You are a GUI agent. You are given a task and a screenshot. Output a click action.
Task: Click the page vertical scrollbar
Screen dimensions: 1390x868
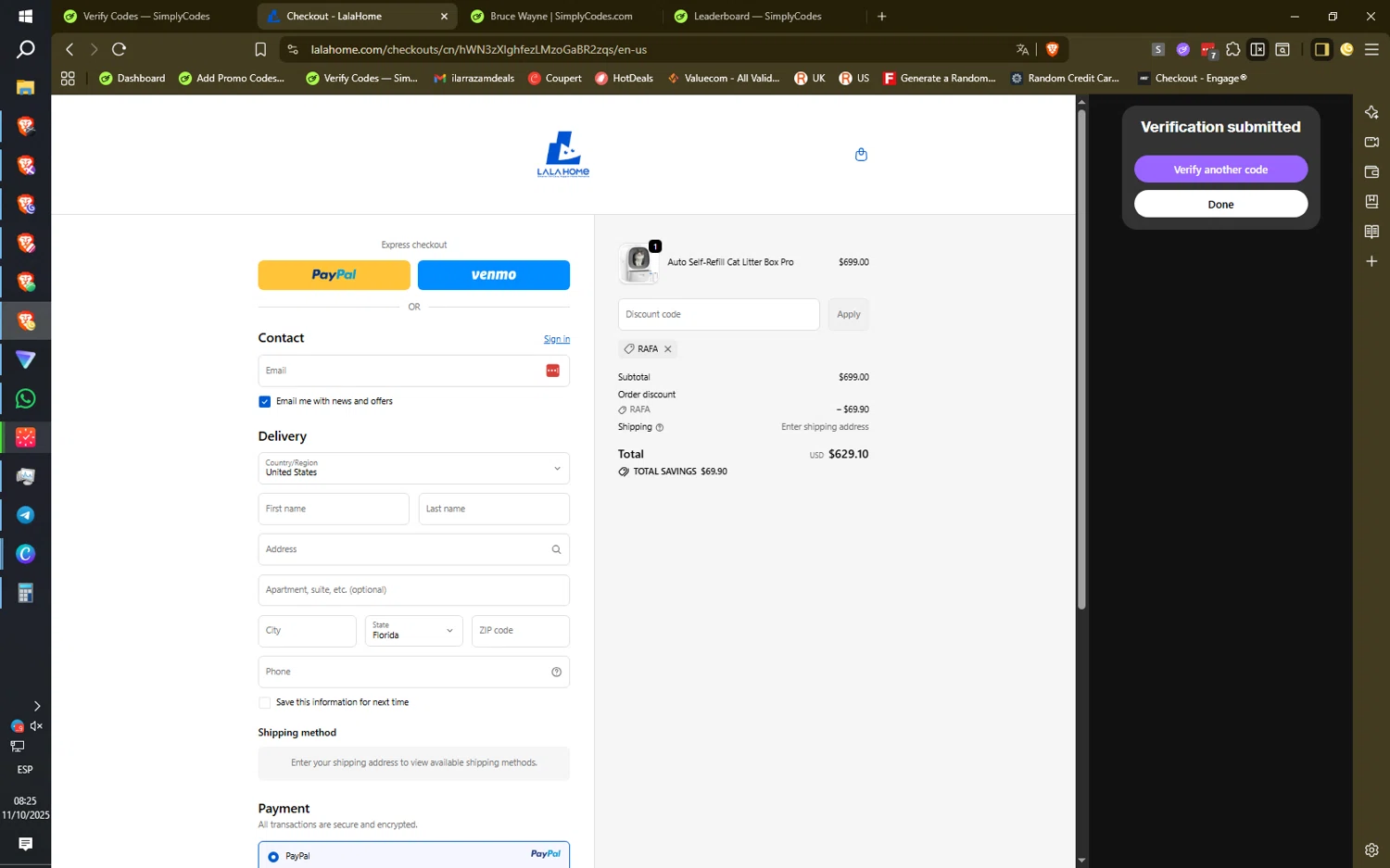[1080, 361]
